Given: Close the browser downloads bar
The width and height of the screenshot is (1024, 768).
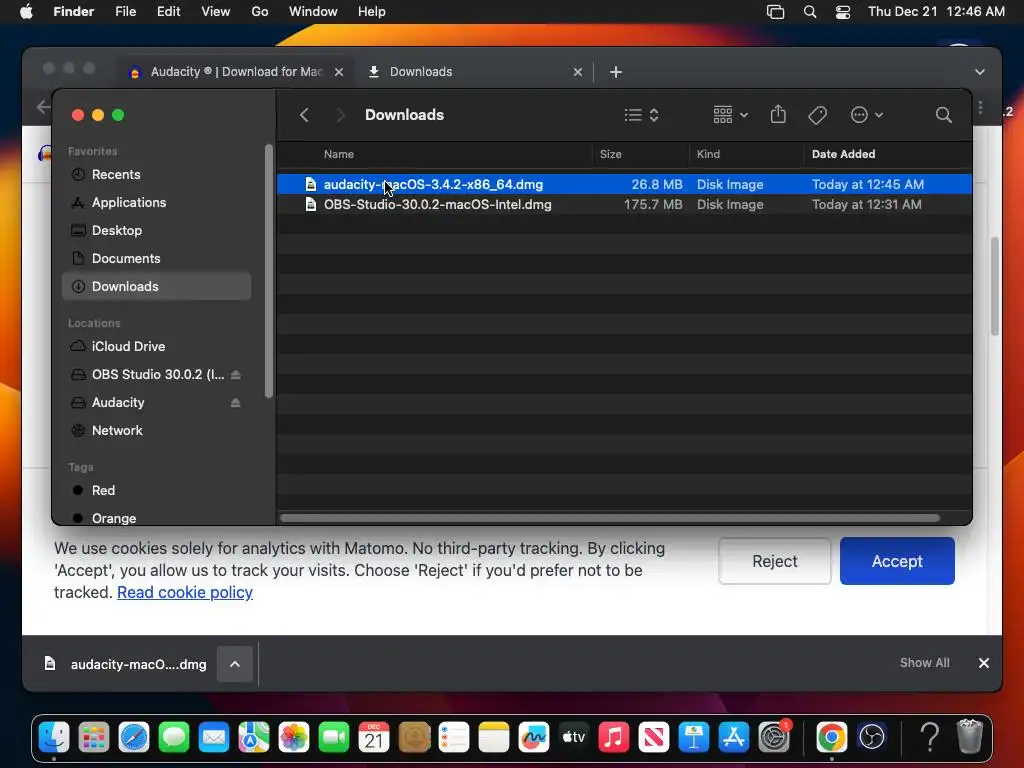Looking at the screenshot, I should pos(984,663).
